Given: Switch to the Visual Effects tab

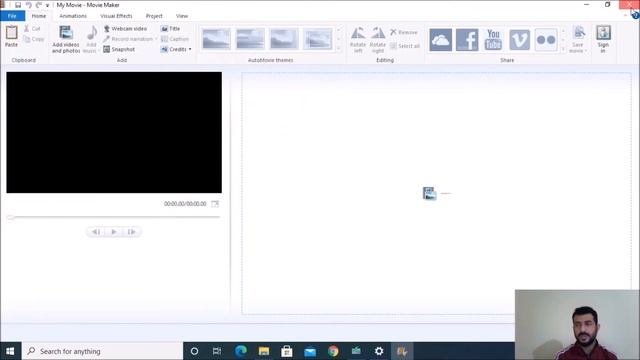Looking at the screenshot, I should click(116, 16).
